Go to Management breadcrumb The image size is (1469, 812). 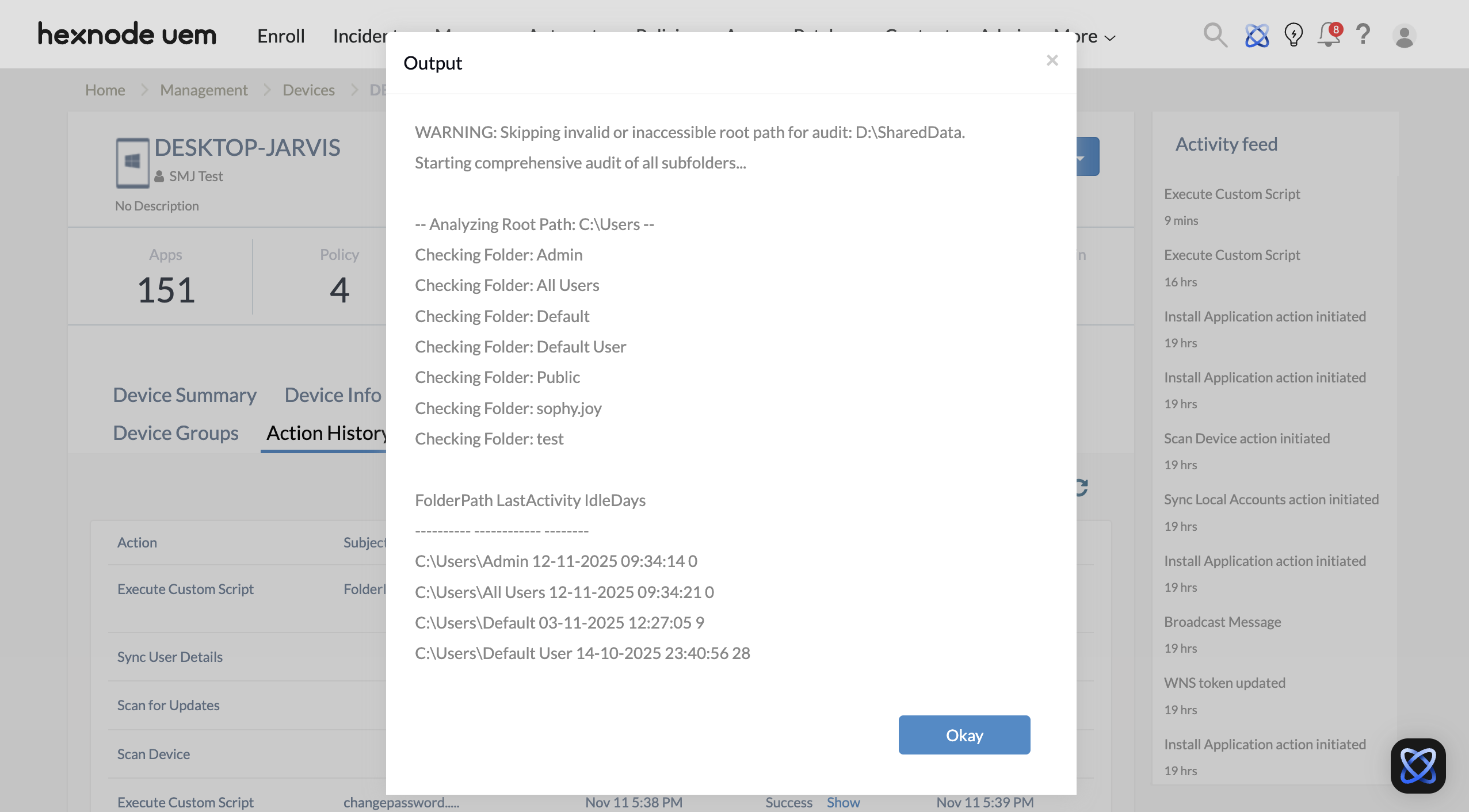pos(204,90)
